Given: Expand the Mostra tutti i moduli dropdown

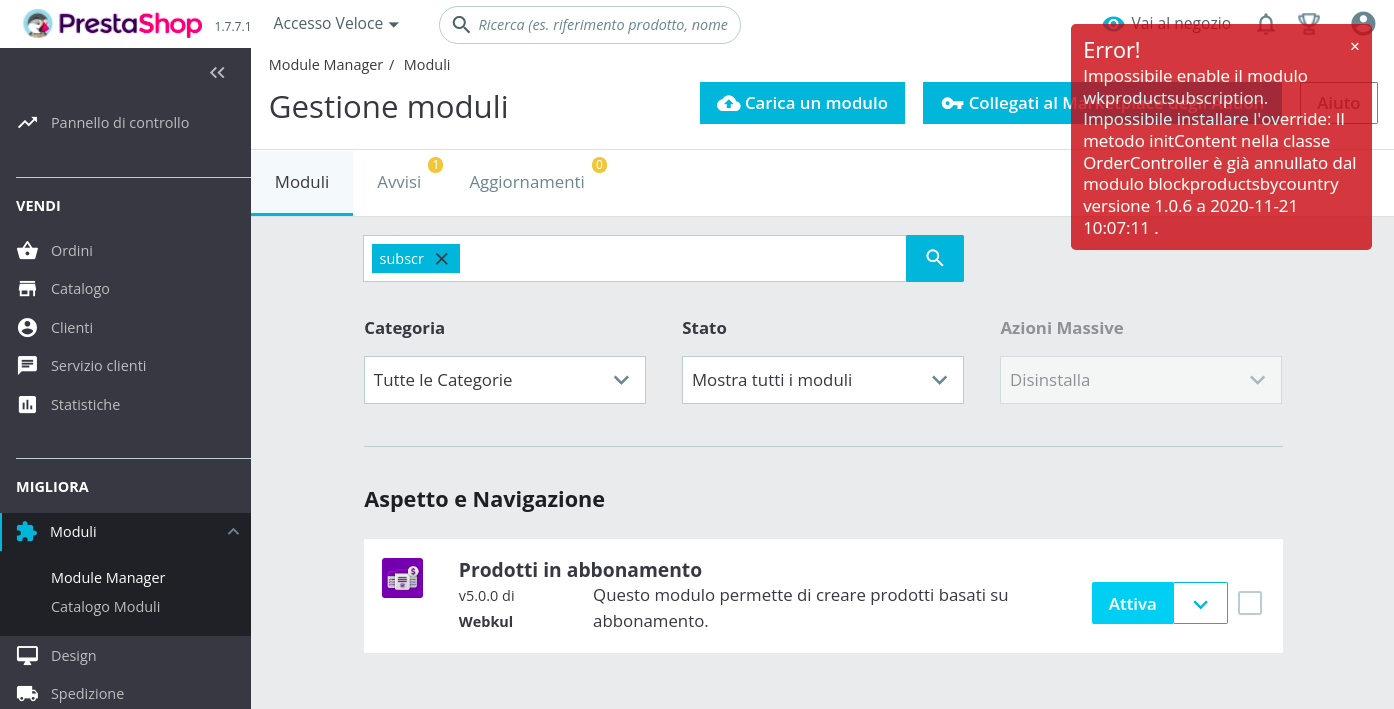Looking at the screenshot, I should click(822, 380).
